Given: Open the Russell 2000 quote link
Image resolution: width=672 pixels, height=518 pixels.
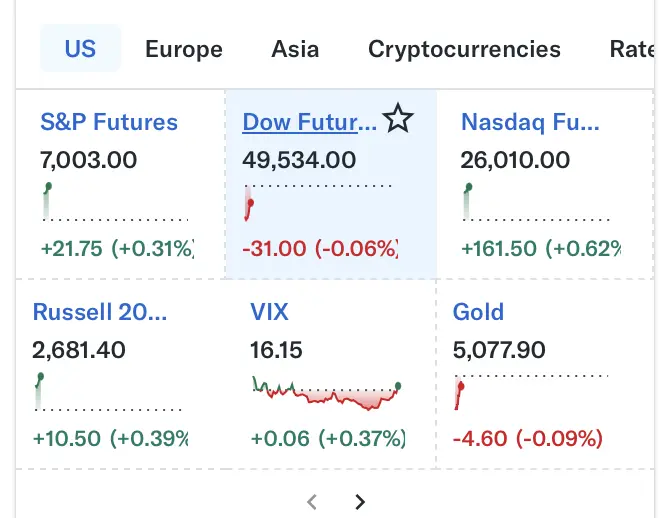Looking at the screenshot, I should tap(100, 311).
